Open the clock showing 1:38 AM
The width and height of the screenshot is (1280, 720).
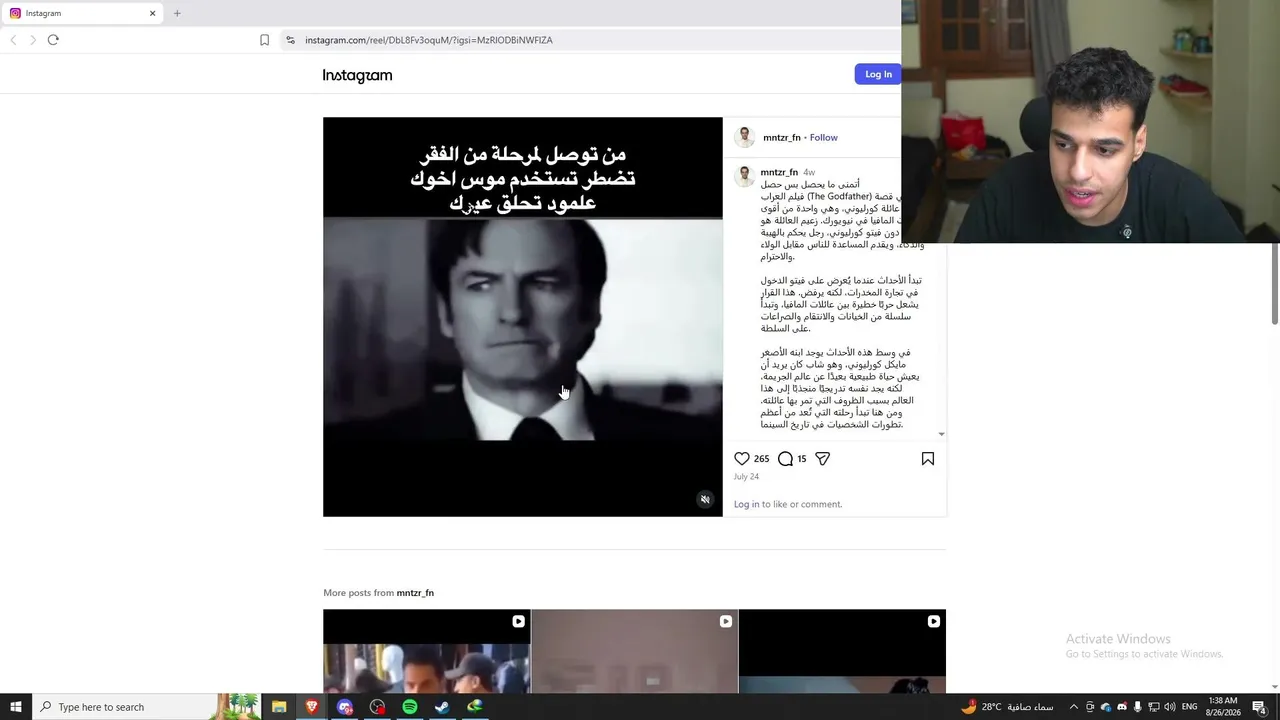point(1223,707)
